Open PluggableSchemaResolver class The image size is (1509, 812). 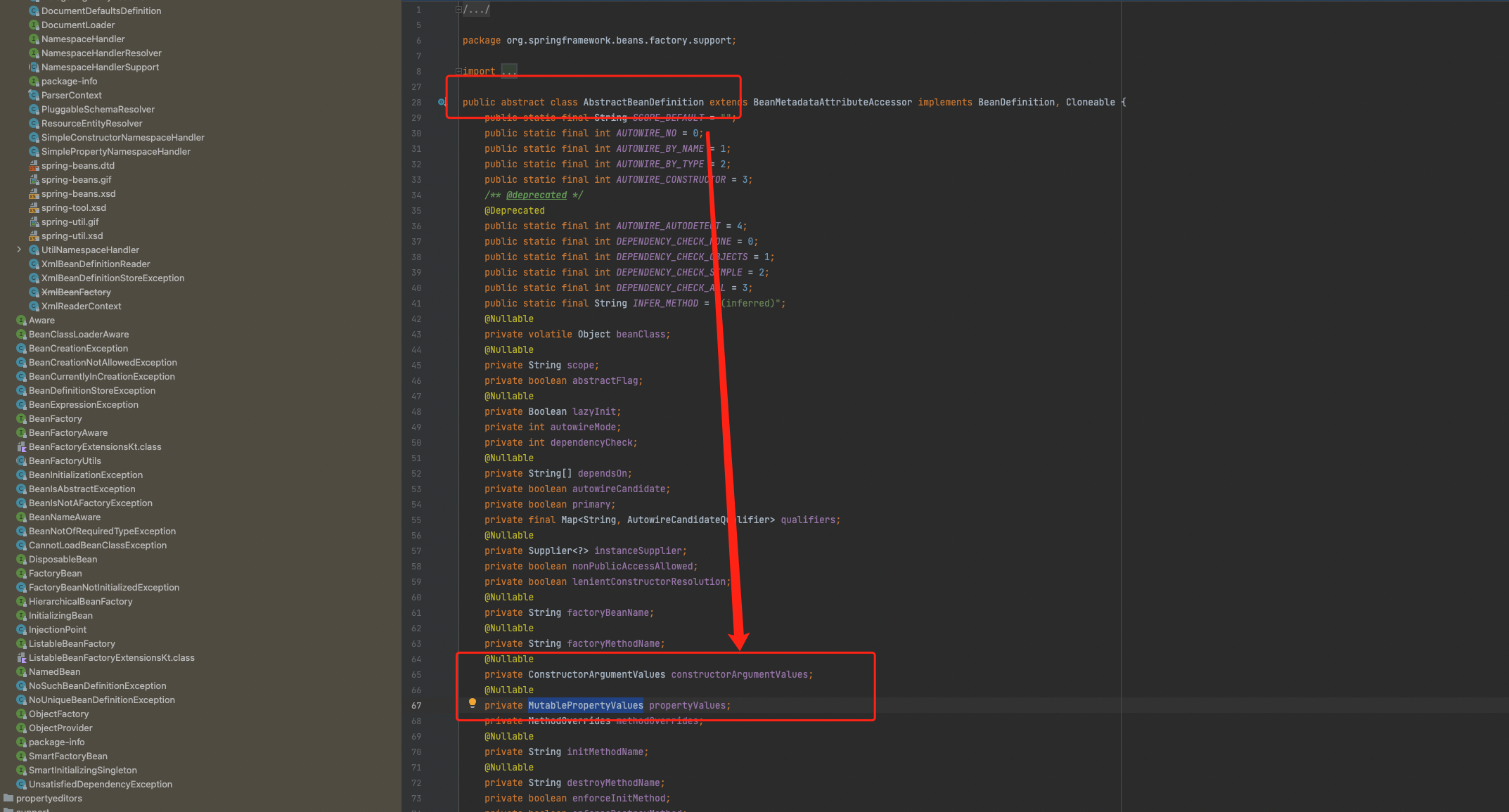point(98,109)
